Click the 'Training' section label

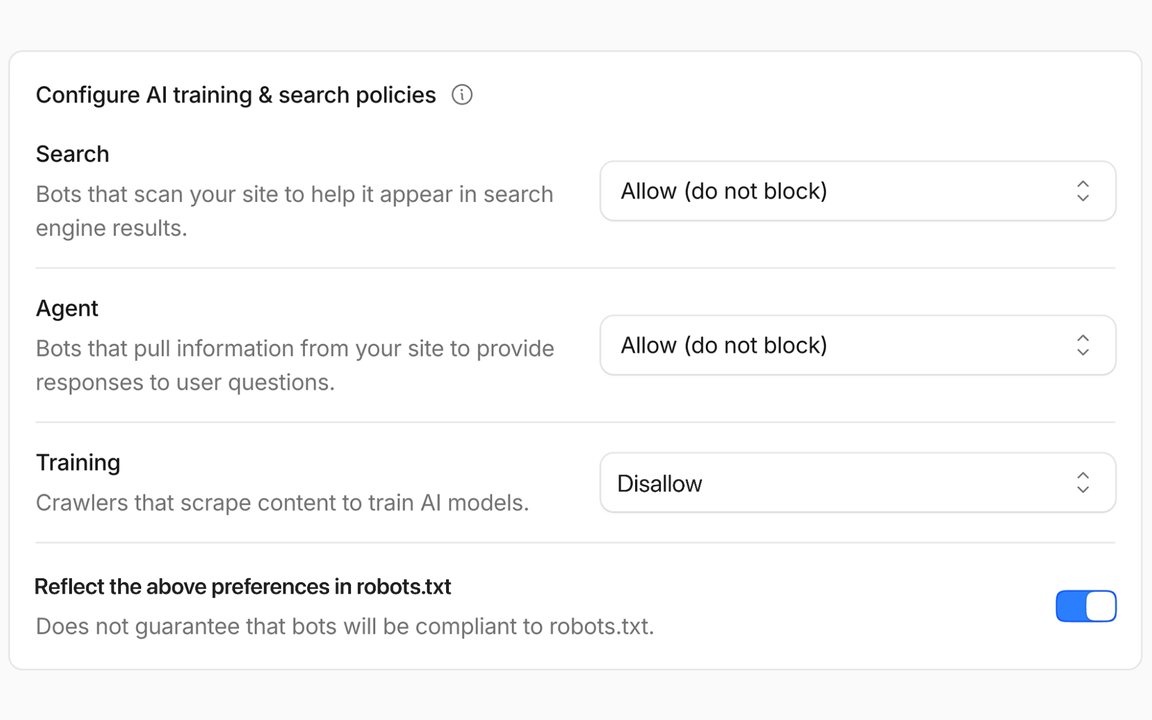point(78,463)
